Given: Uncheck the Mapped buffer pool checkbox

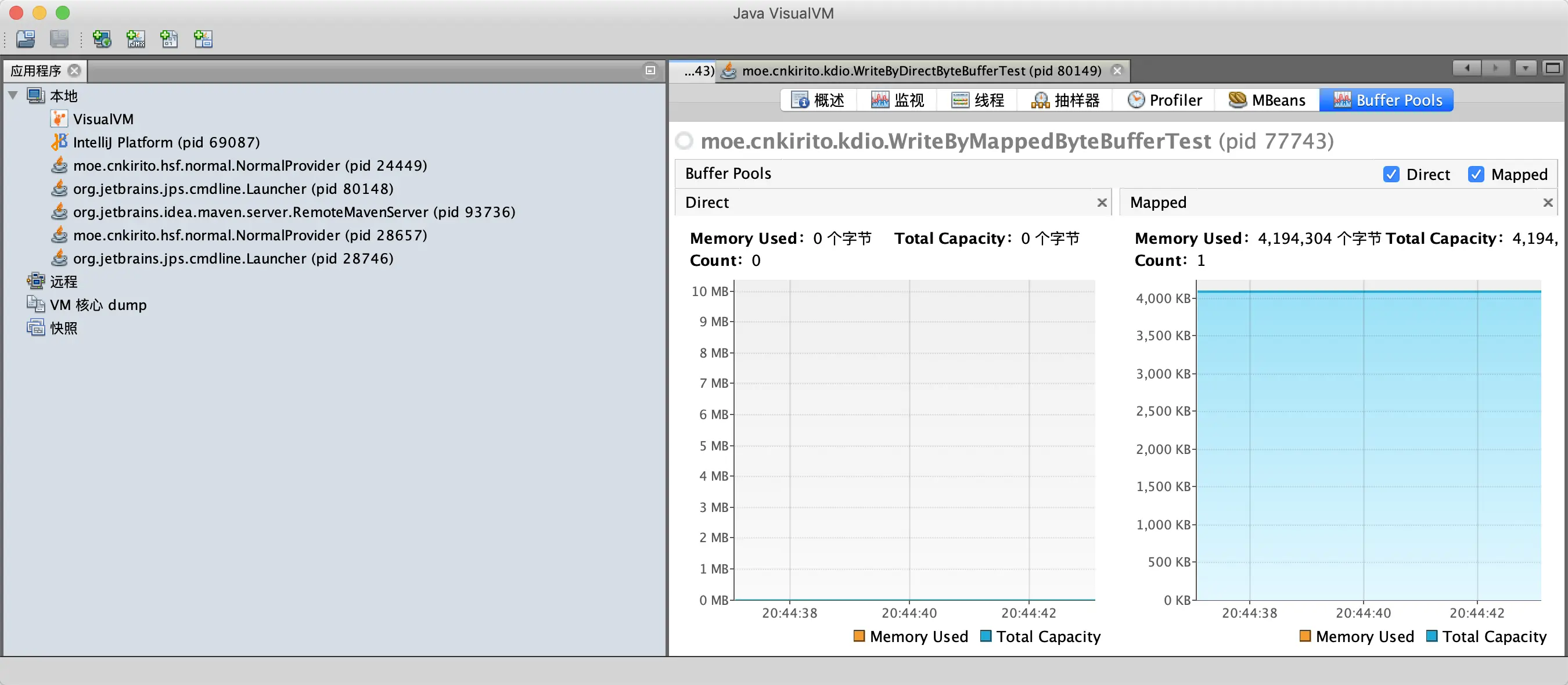Looking at the screenshot, I should [1476, 175].
